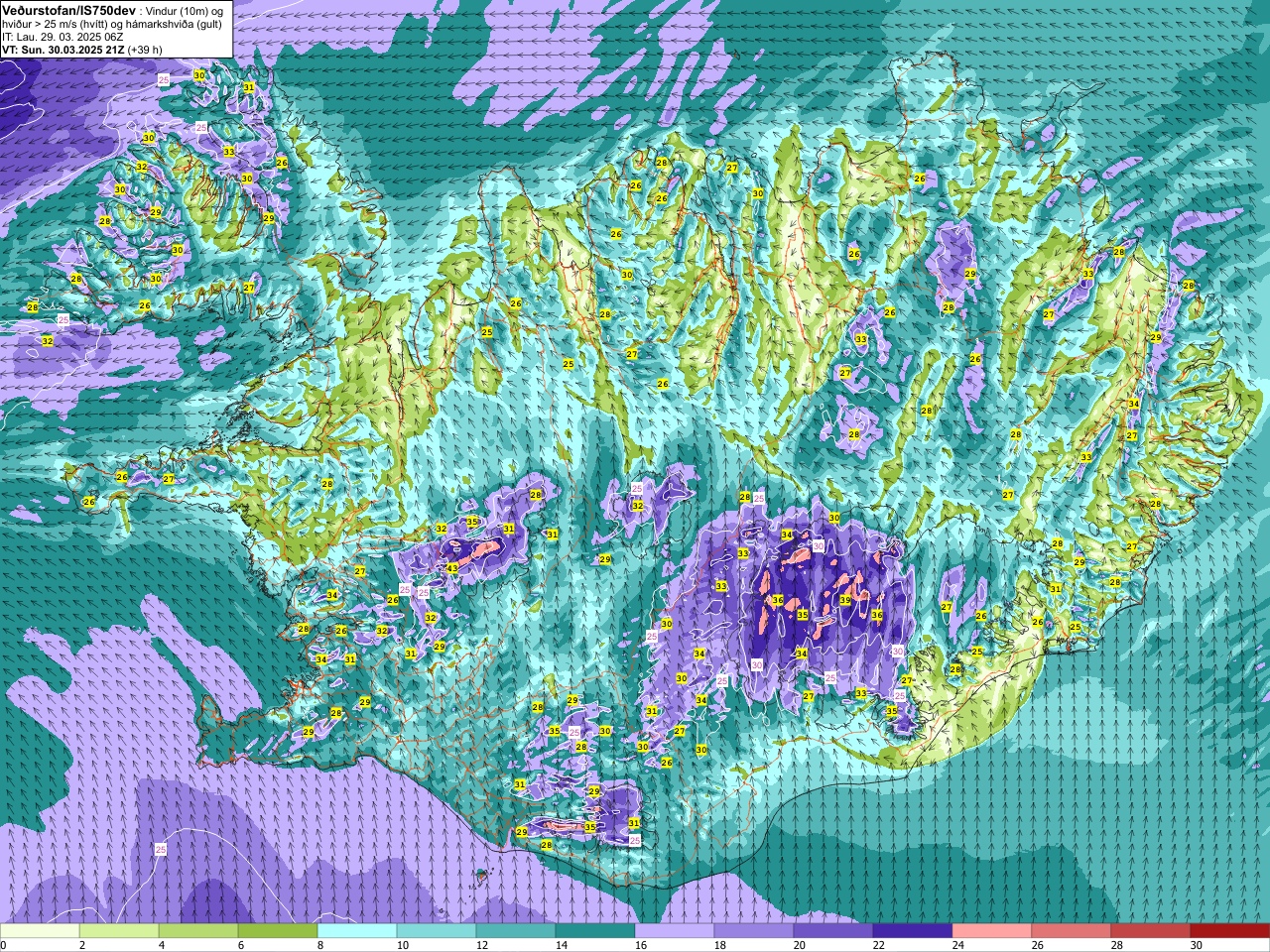Click the 28–30 m/s red legend swatch
Screen dimensions: 1270x952
tap(1151, 931)
